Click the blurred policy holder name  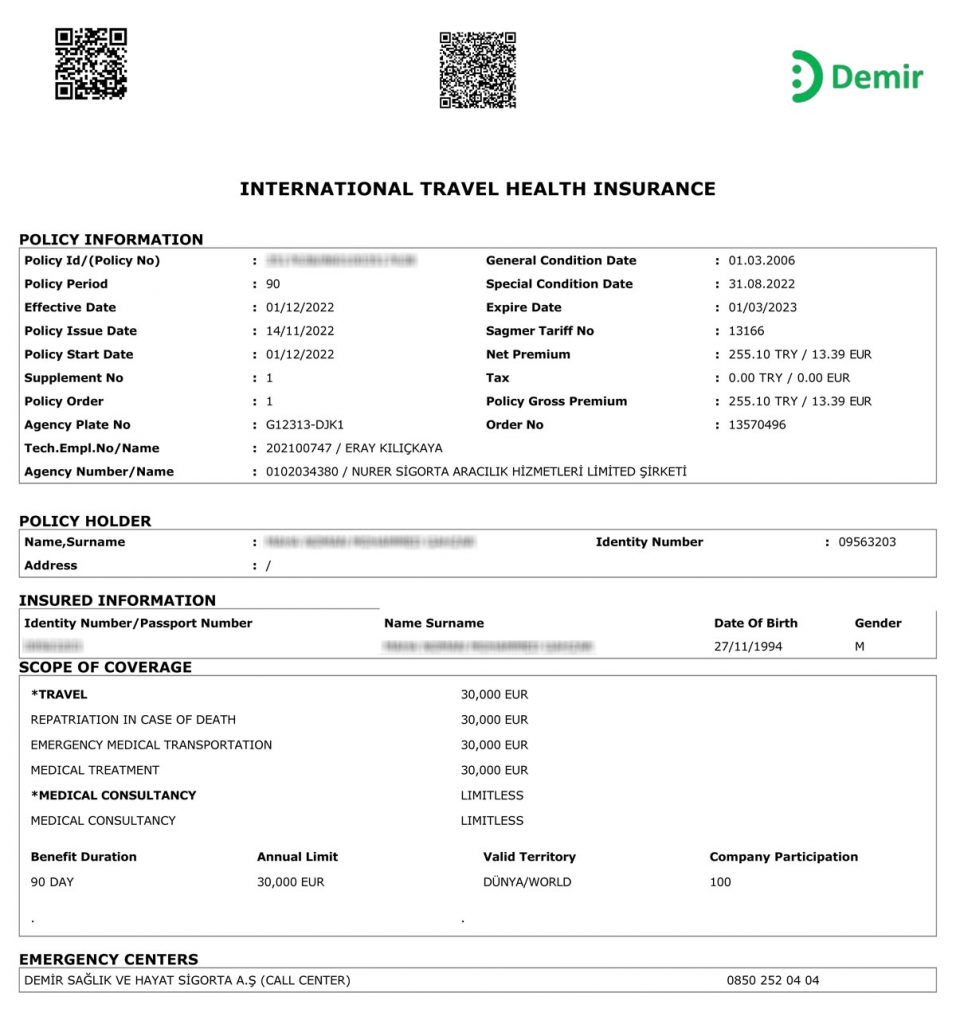(x=370, y=542)
